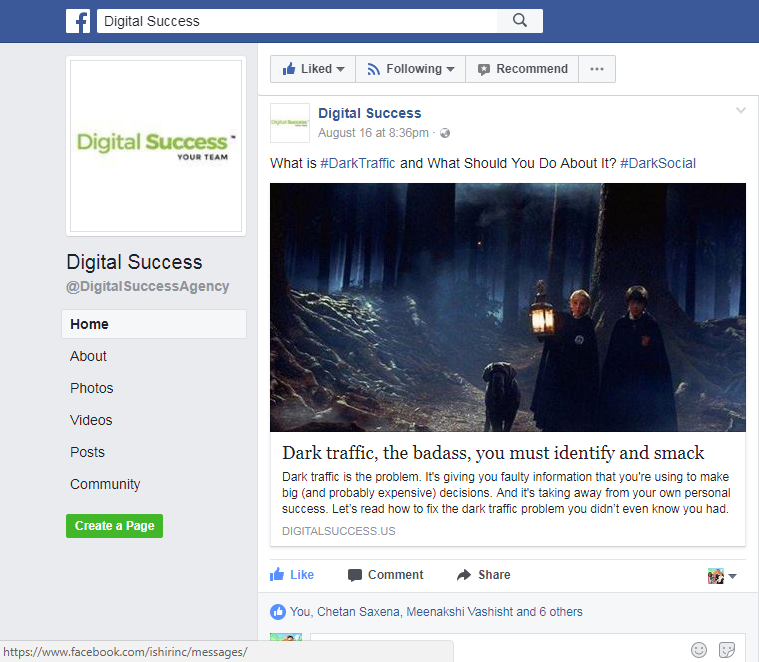Click the article description text
This screenshot has height=662, width=759.
tap(506, 493)
